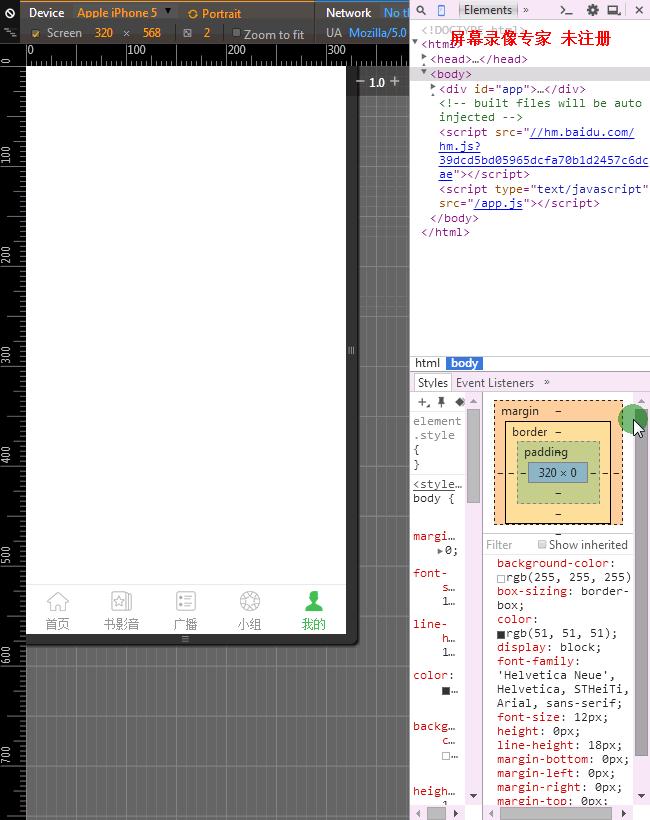Click the new style rule plus icon
This screenshot has height=820, width=650.
pyautogui.click(x=424, y=402)
